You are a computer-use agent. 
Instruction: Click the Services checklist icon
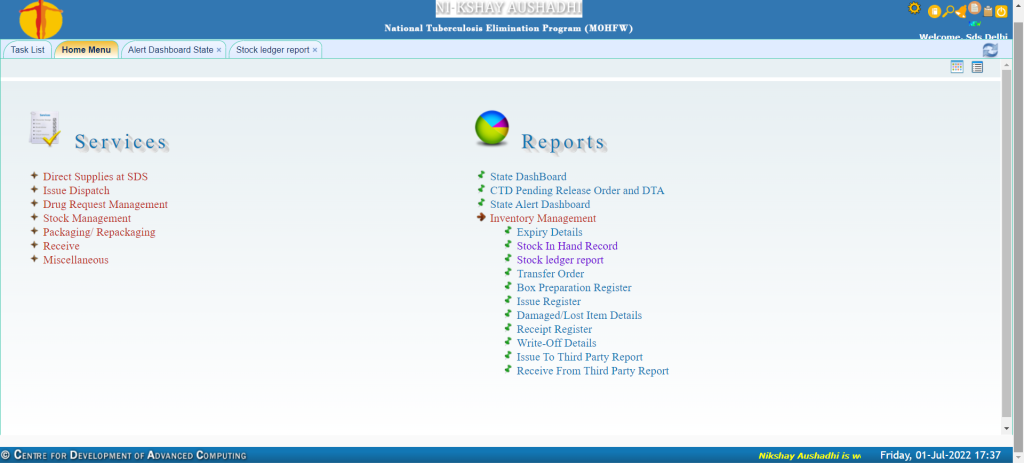(x=45, y=129)
